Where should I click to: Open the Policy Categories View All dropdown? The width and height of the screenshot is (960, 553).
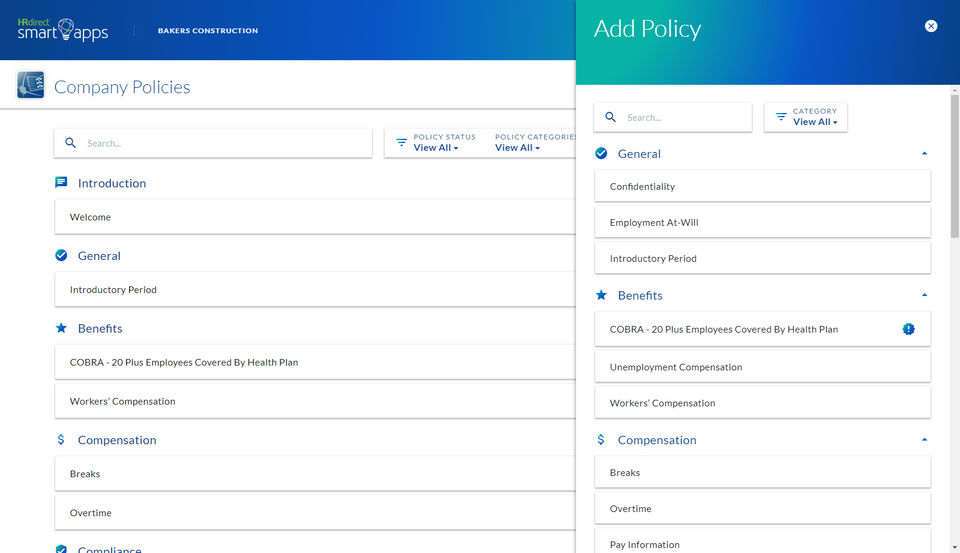pos(517,148)
